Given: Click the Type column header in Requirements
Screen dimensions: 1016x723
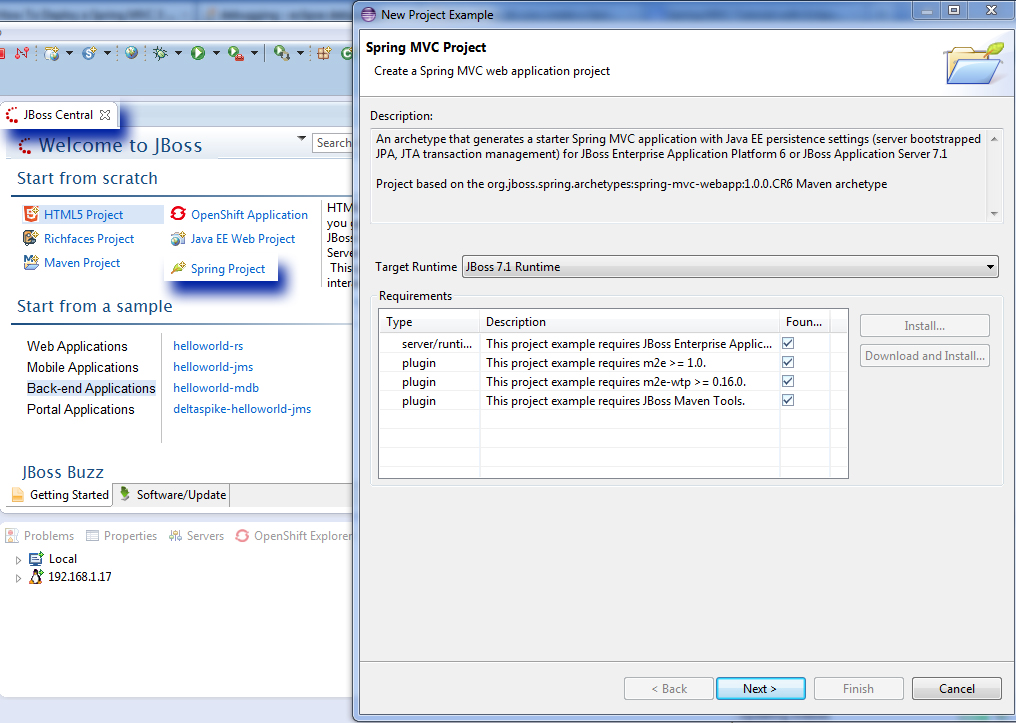Looking at the screenshot, I should tap(429, 322).
